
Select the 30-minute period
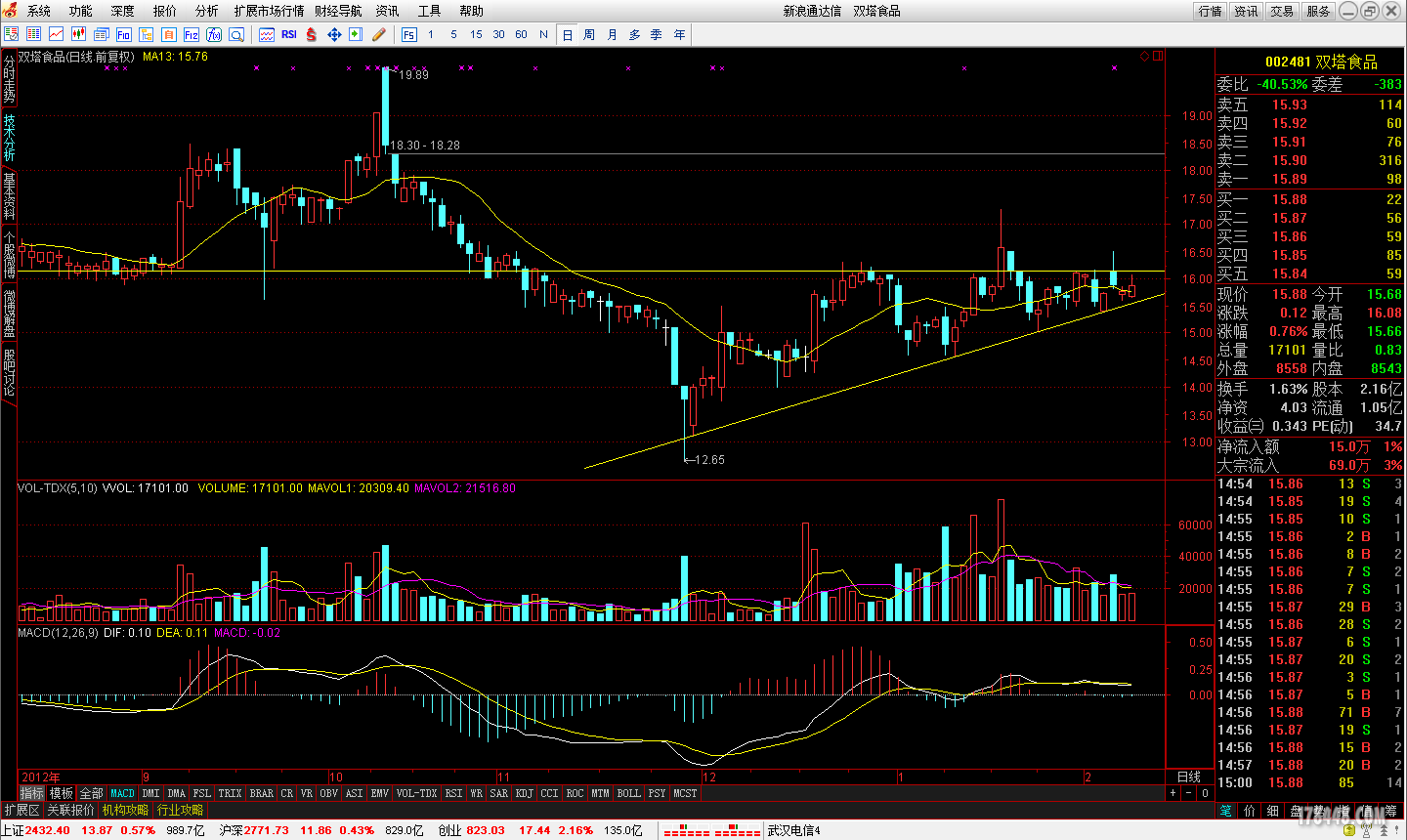(x=498, y=34)
